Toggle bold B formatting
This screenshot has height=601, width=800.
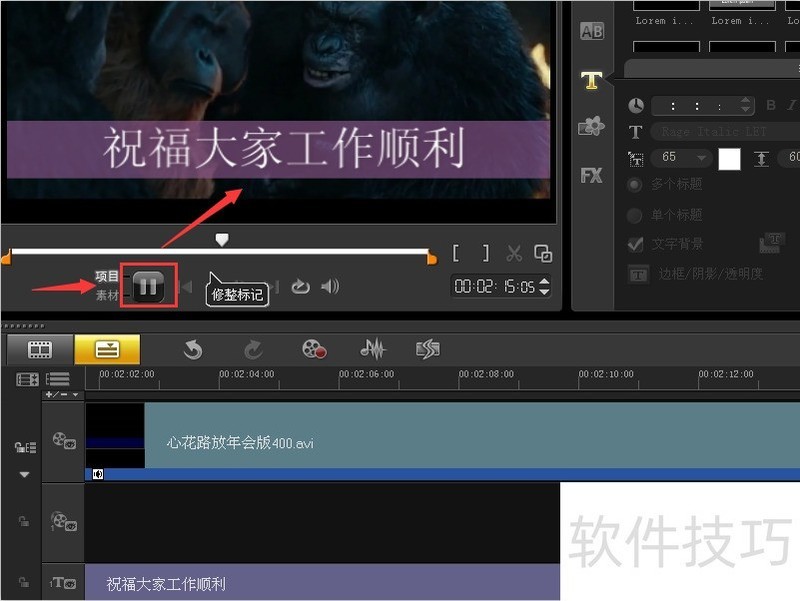(771, 105)
